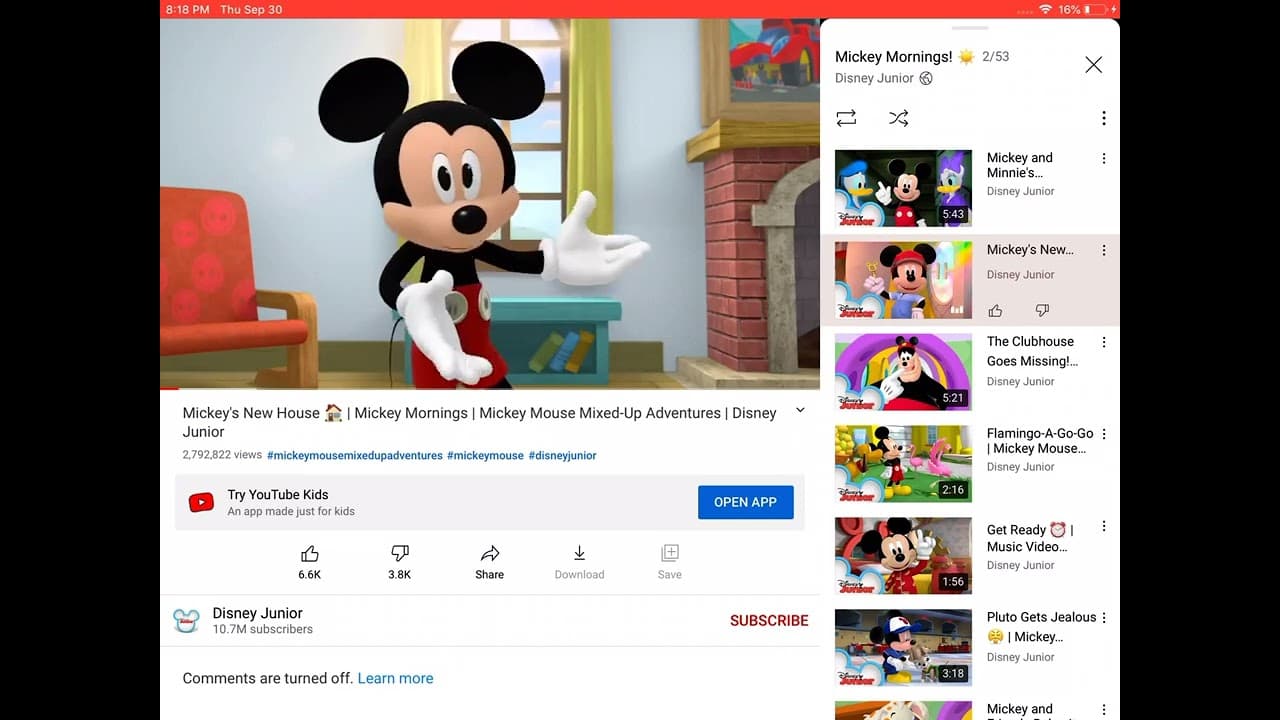Tap the 2,792,822 views count
The image size is (1280, 720).
(x=222, y=455)
